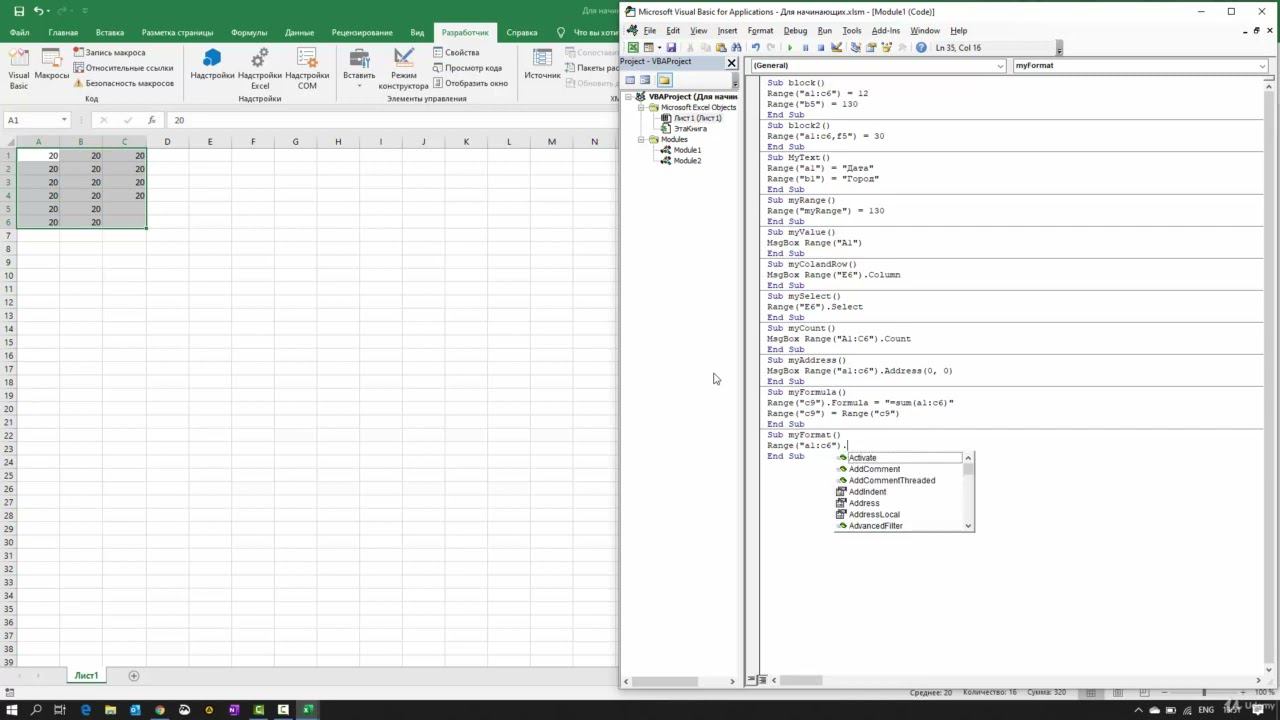Switch to the Файл tab
Screen dimensions: 1280x720
[x=19, y=32]
